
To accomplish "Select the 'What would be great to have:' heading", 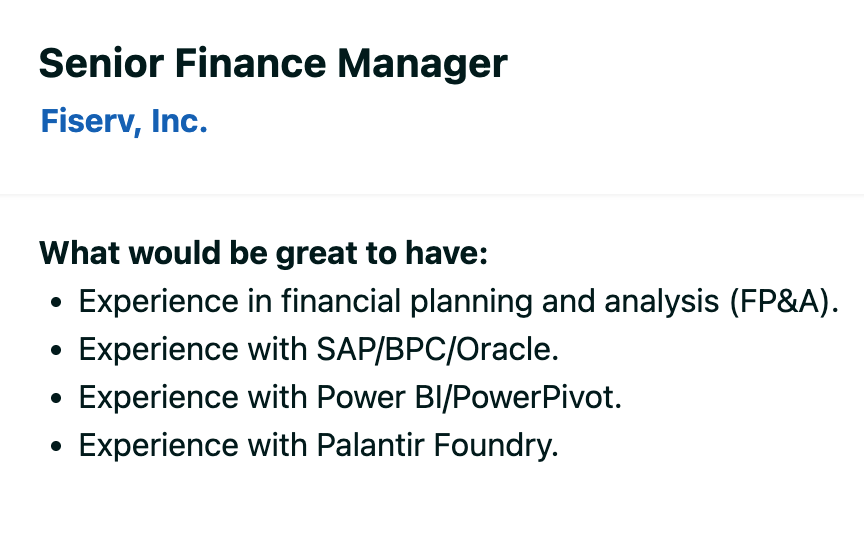I will click(263, 253).
